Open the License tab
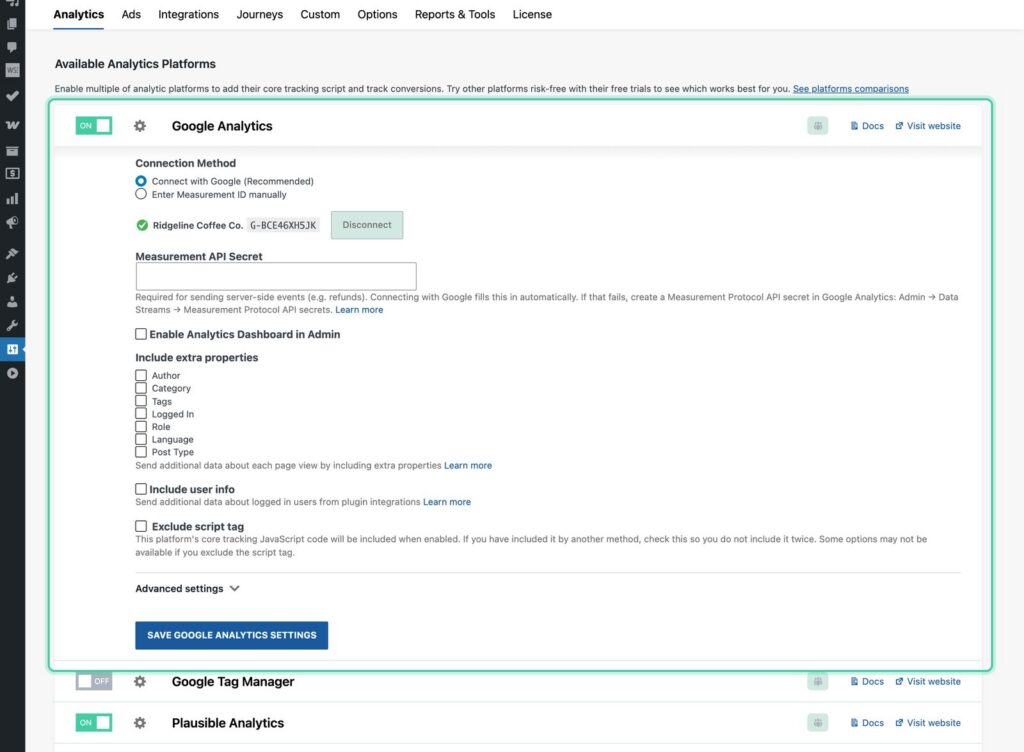1024x752 pixels. [532, 14]
